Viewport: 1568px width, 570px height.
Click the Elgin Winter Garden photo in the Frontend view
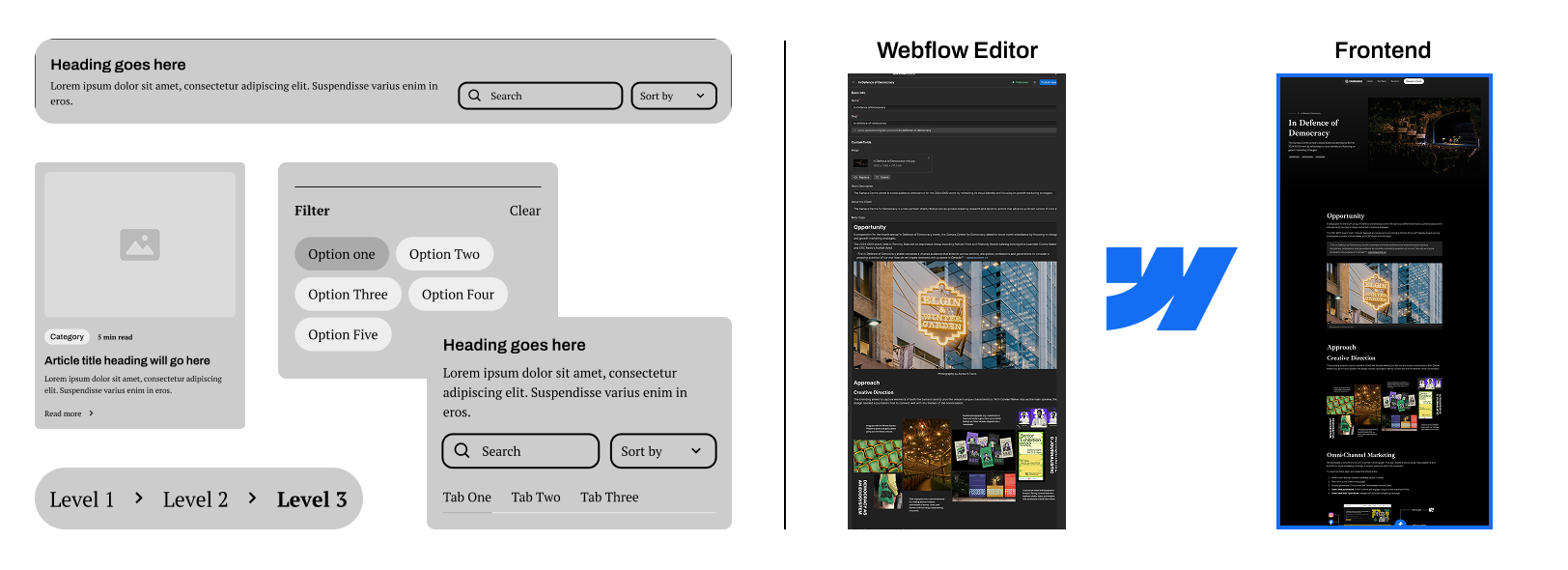point(1385,293)
